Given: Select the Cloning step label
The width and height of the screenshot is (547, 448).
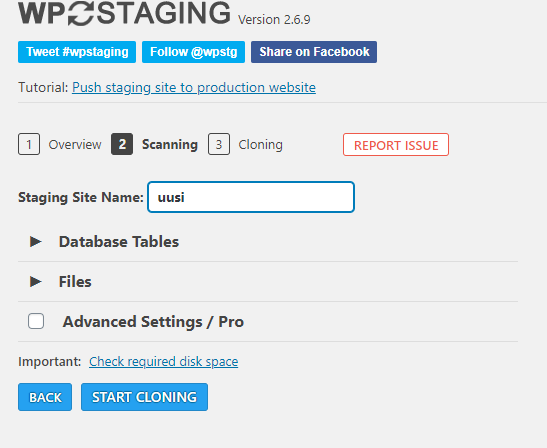Looking at the screenshot, I should tap(261, 144).
